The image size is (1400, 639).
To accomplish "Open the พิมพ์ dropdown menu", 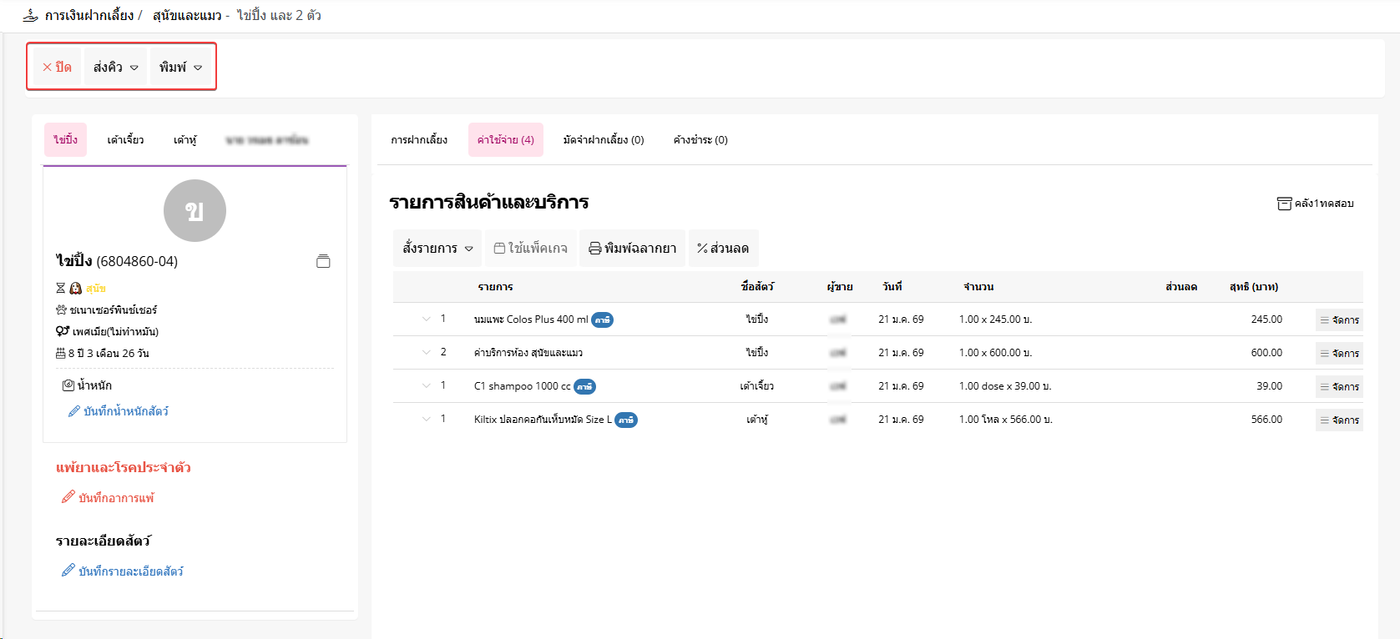I will coord(181,67).
